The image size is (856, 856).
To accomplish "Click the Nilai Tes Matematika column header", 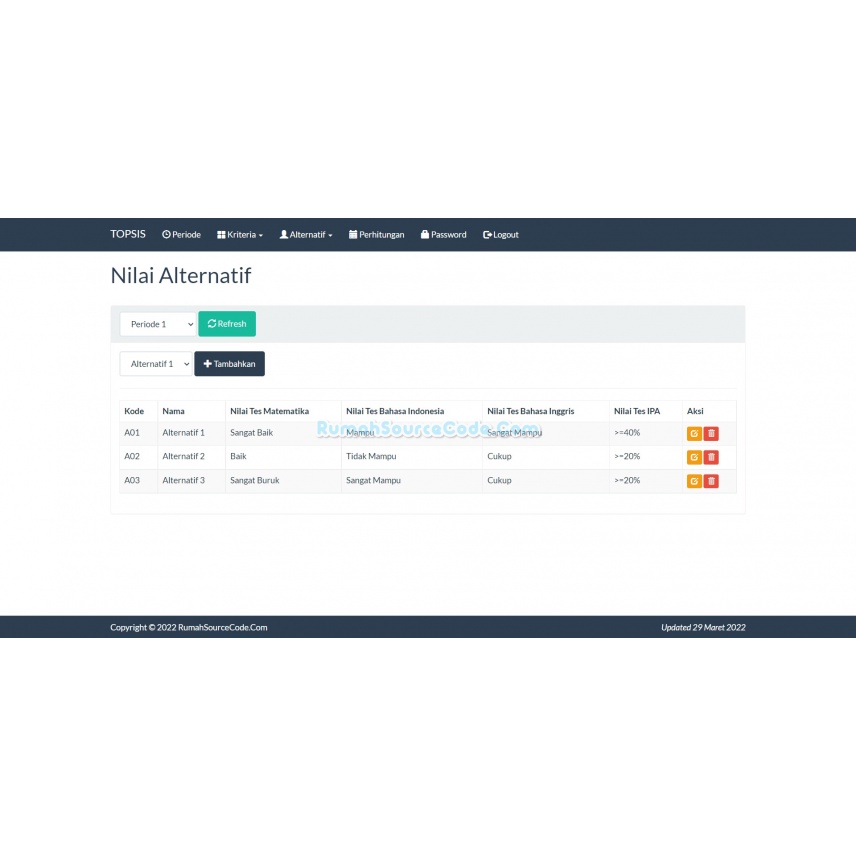I will point(269,411).
